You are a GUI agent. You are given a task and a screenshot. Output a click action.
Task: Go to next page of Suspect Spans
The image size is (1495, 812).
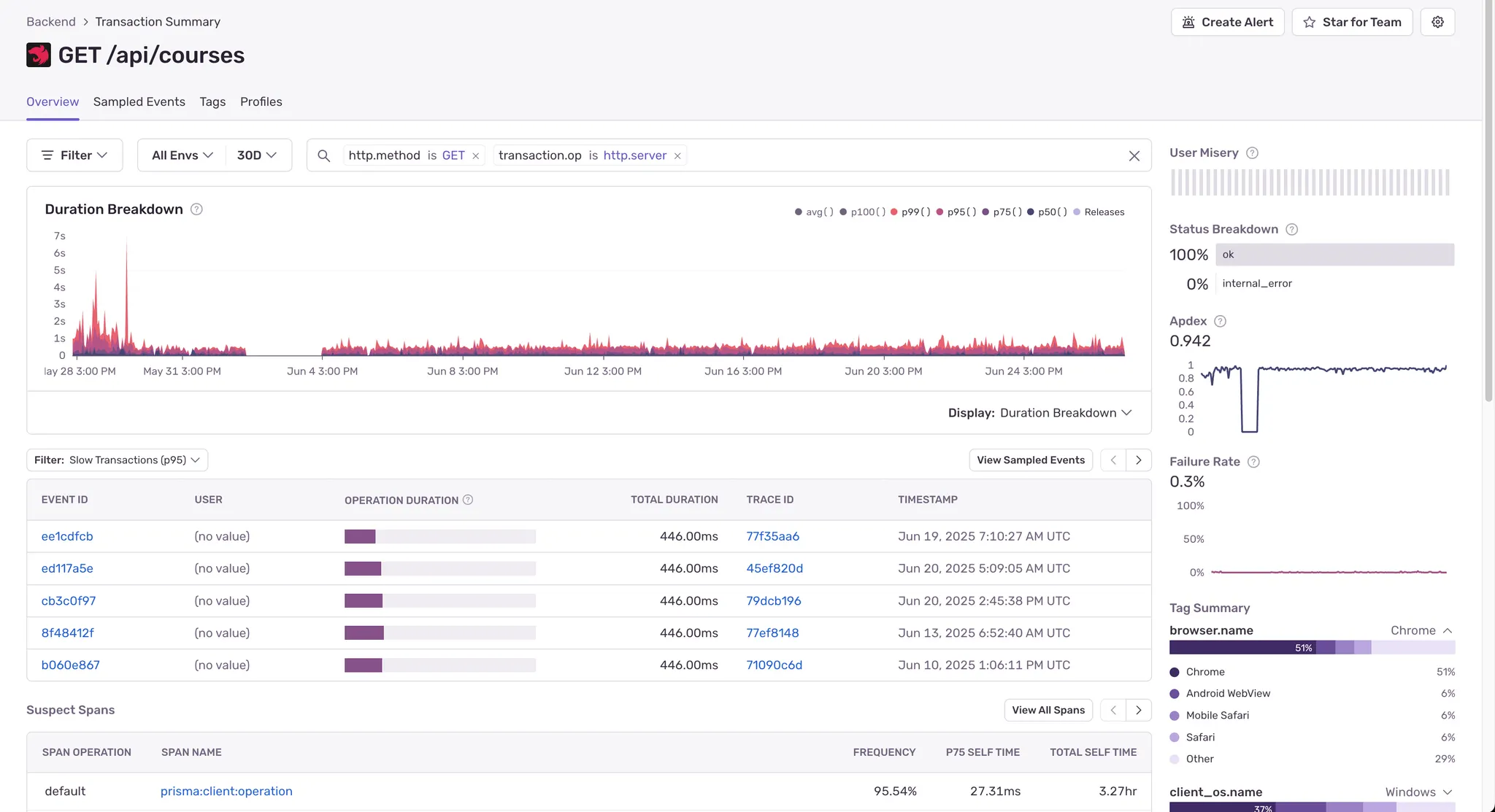pyautogui.click(x=1138, y=710)
